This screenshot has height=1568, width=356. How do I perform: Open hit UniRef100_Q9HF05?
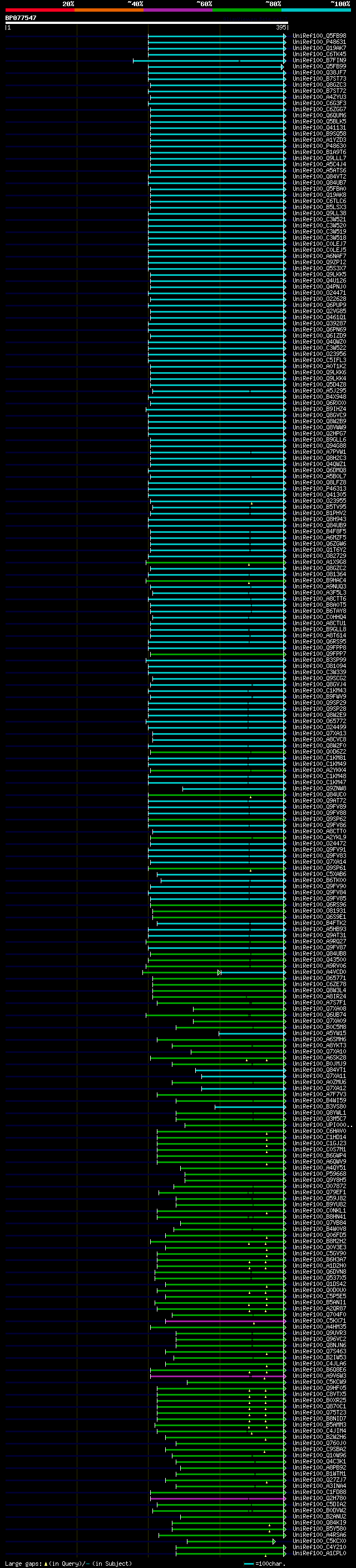319,1388
